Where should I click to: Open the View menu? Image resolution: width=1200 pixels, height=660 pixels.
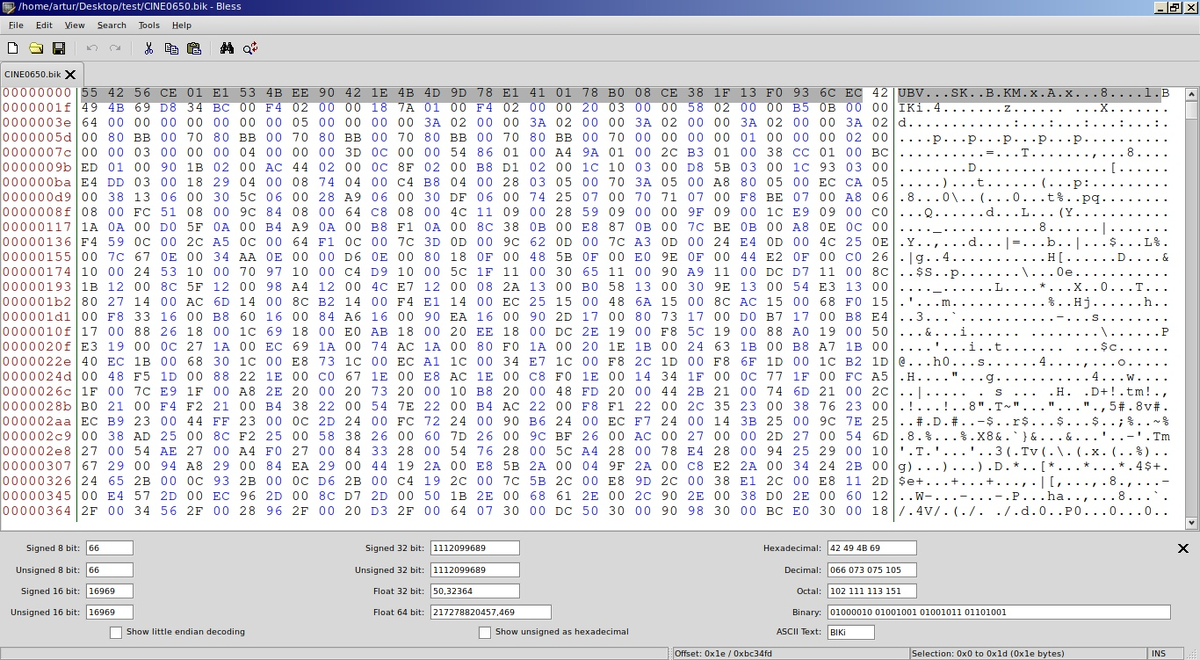(x=75, y=25)
